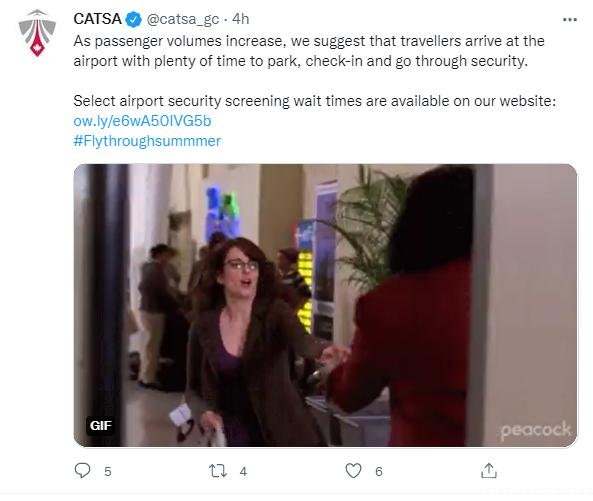Click the reply count 5

[x=108, y=472]
